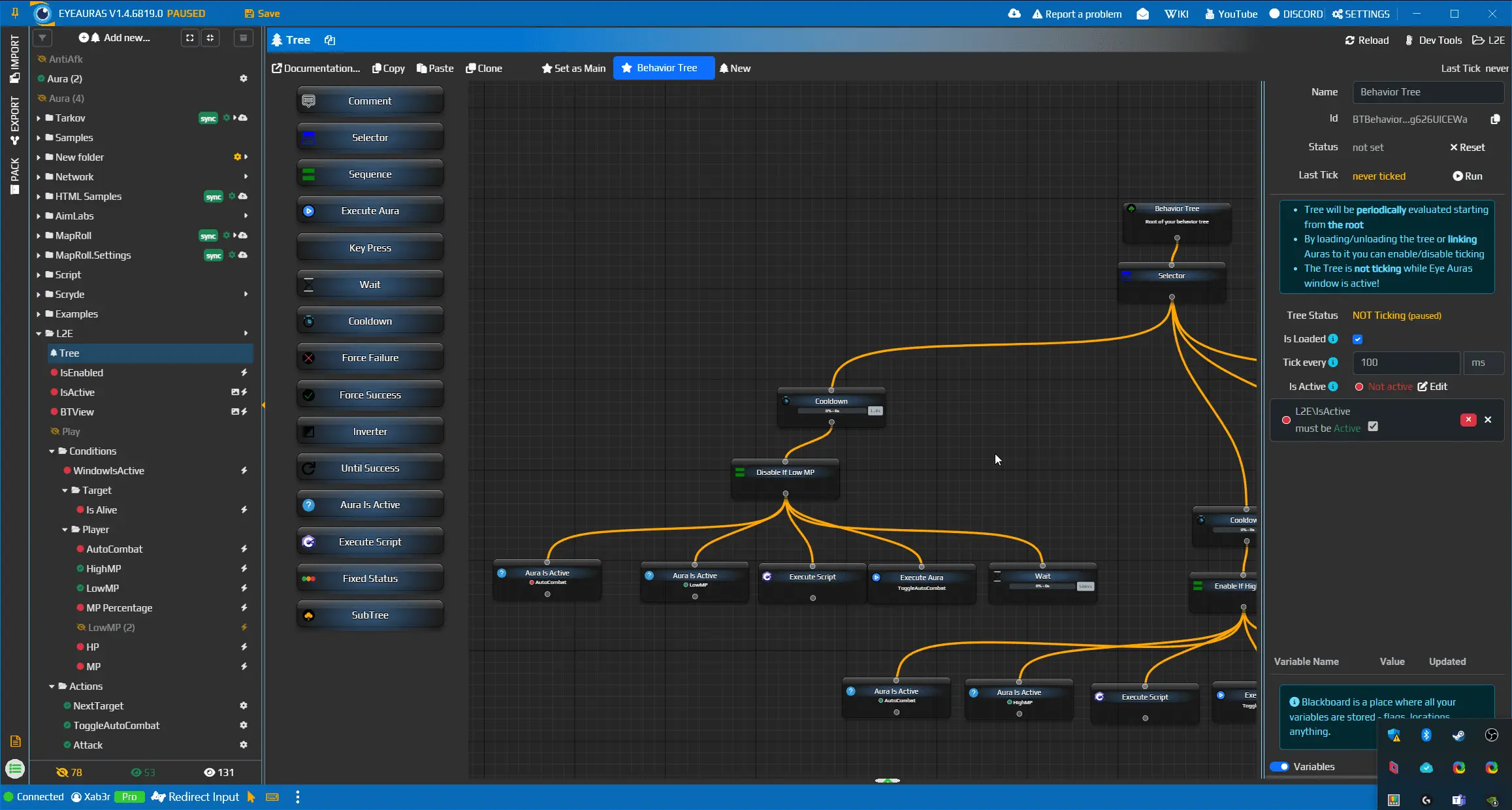
Task: Open EyeAuras Settings
Action: (x=1360, y=13)
